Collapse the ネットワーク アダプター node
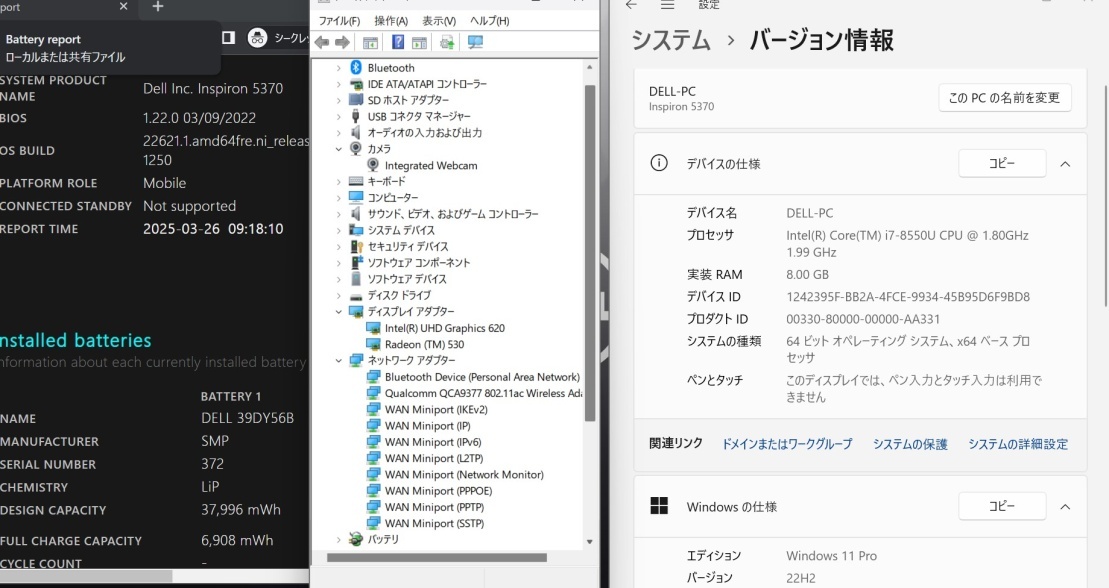This screenshot has height=588, width=1109. 338,361
